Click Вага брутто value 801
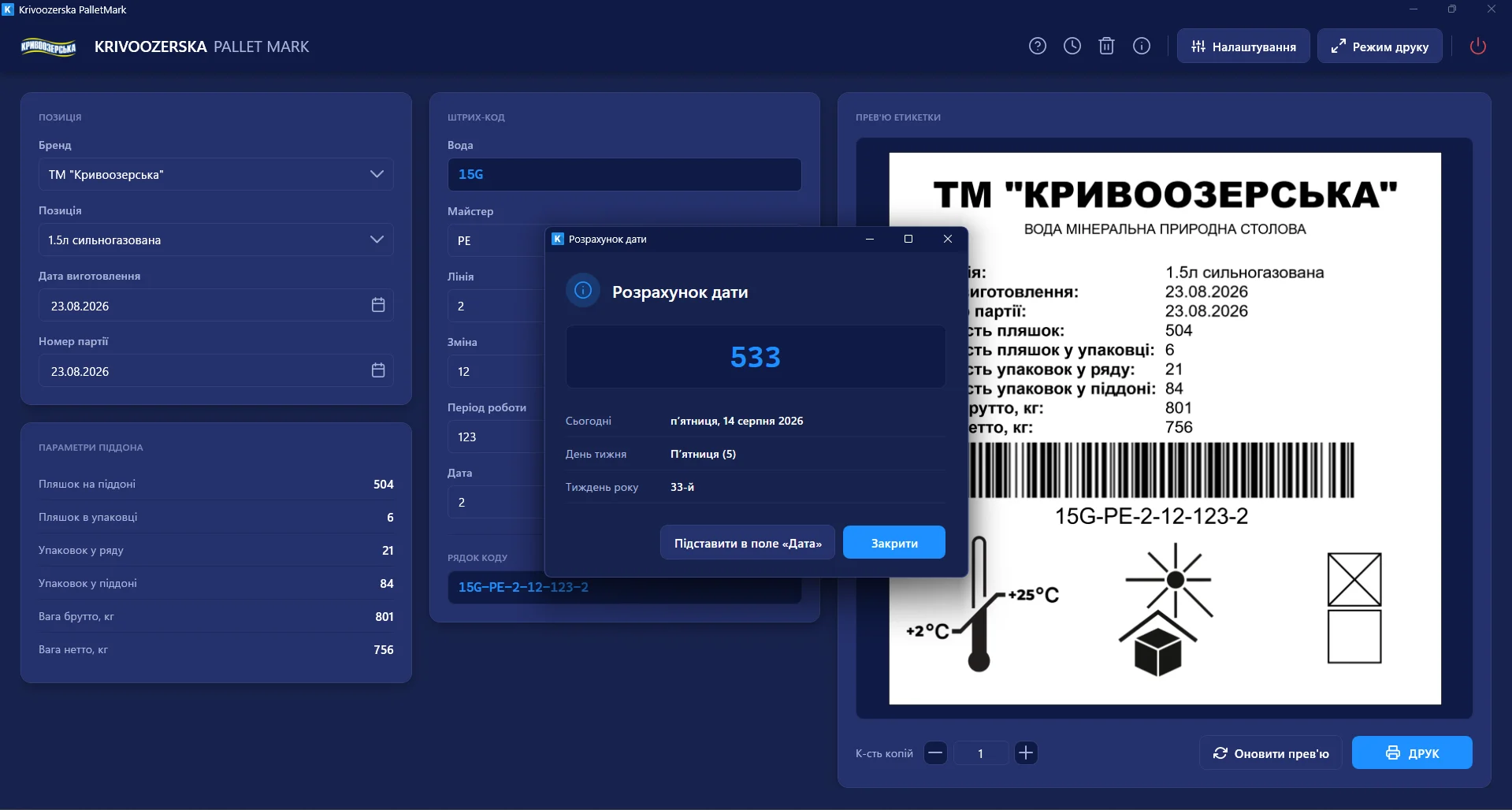Image resolution: width=1512 pixels, height=810 pixels. [384, 616]
